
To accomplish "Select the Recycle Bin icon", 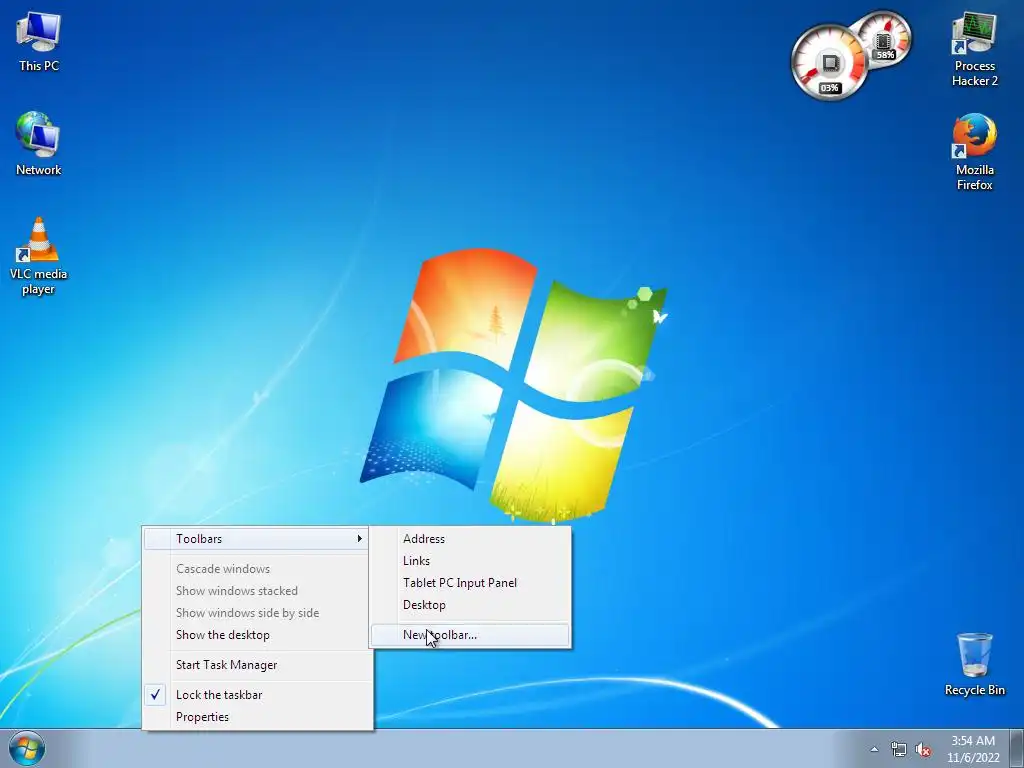I will (x=974, y=664).
